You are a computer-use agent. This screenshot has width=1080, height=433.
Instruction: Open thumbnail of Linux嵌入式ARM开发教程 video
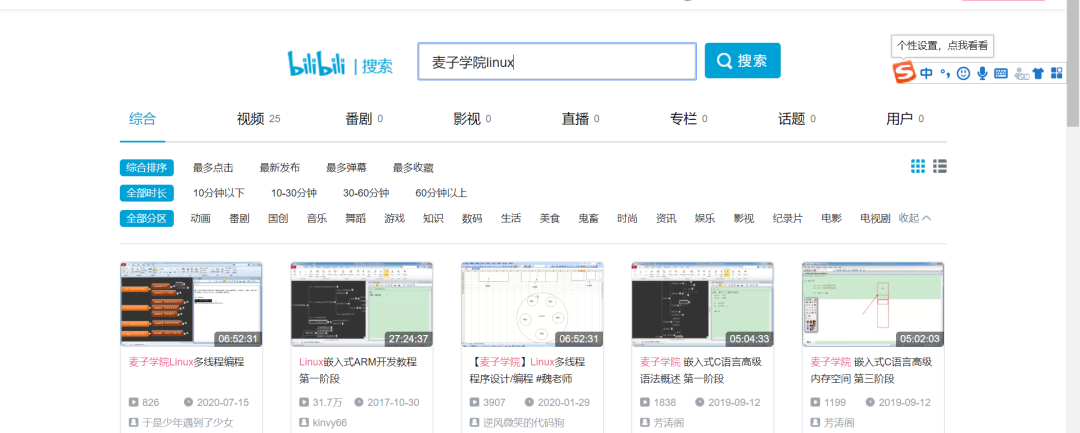coord(362,304)
